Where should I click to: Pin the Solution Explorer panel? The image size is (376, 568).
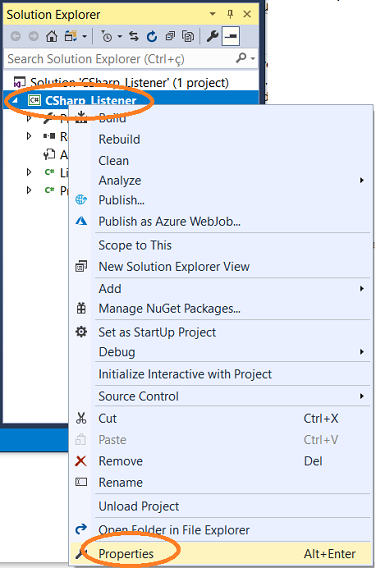coord(230,14)
